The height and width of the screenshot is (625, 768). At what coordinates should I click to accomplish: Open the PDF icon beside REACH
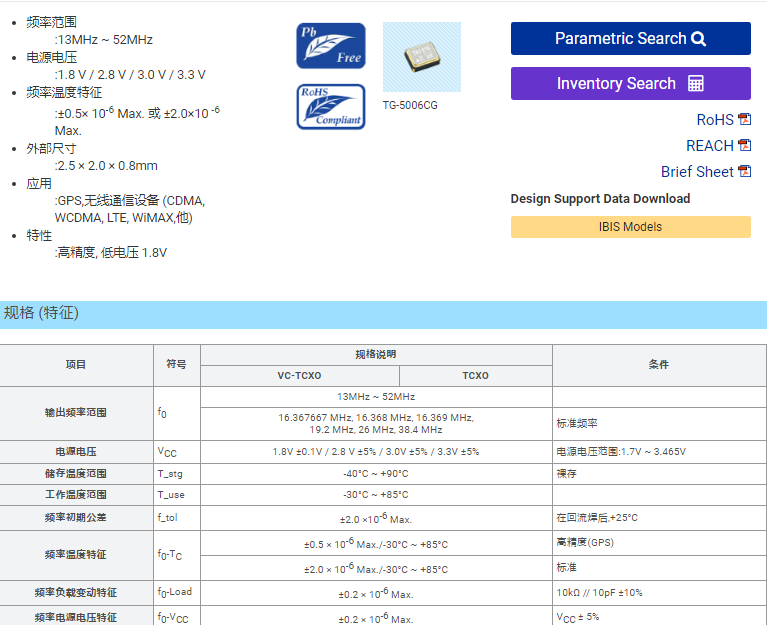coord(744,146)
